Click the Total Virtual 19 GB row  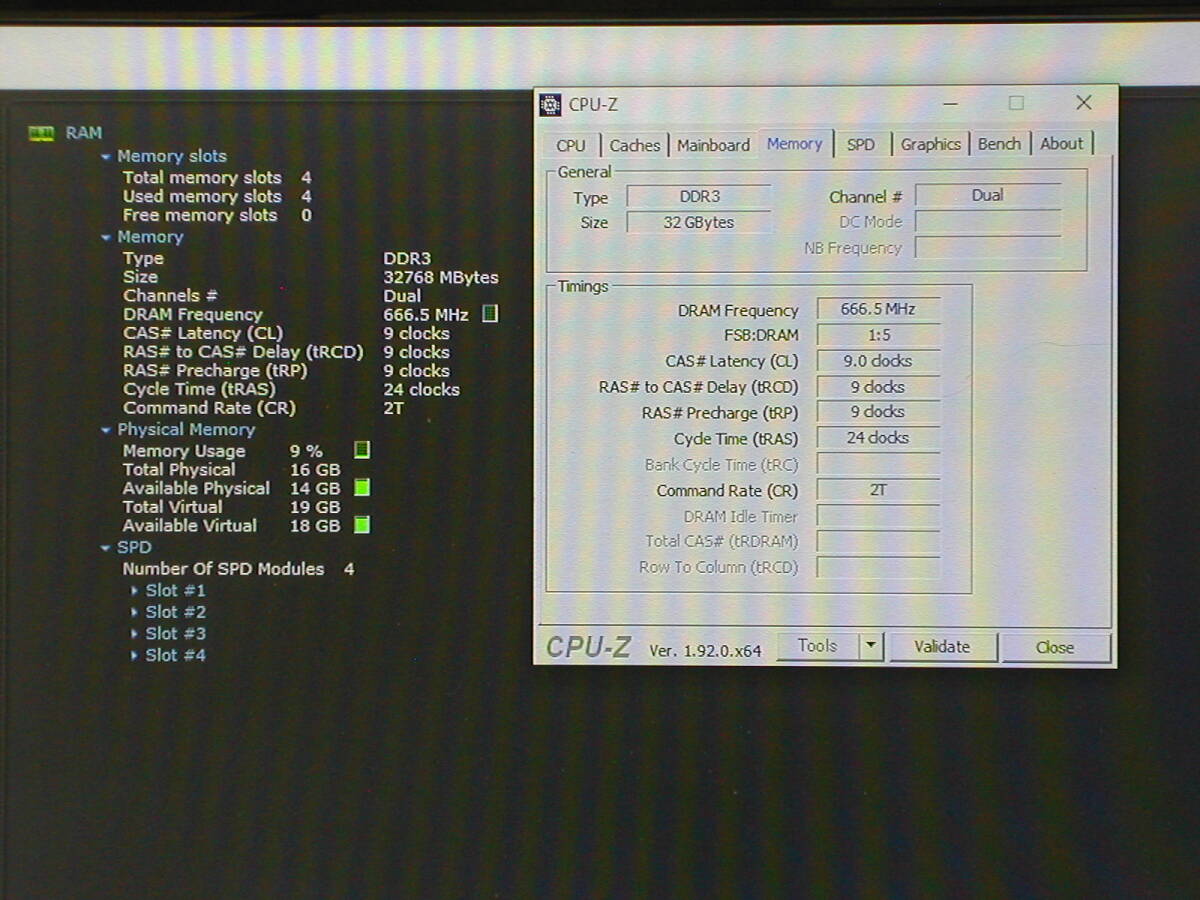pyautogui.click(x=232, y=507)
